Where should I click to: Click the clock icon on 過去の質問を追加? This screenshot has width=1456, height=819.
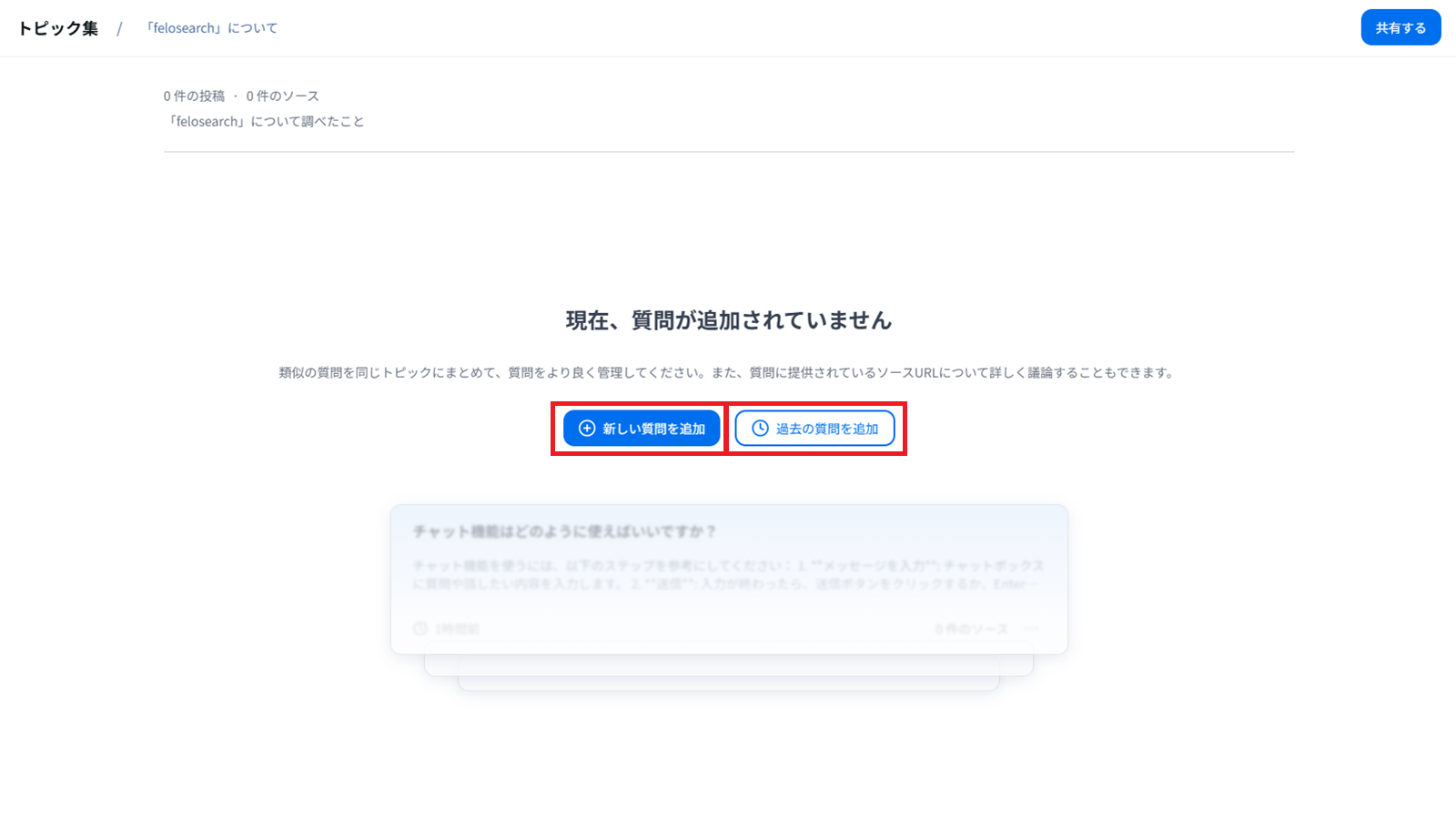[761, 428]
